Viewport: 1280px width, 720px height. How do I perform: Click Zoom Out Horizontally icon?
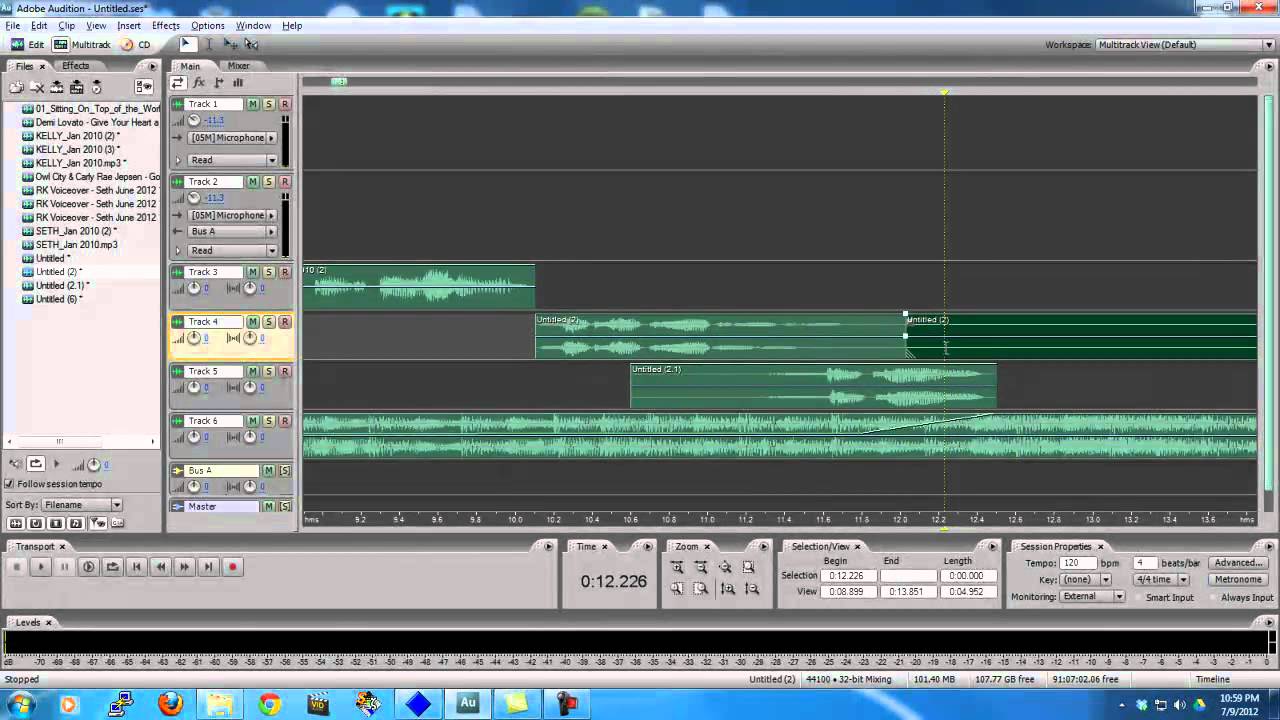tap(701, 567)
